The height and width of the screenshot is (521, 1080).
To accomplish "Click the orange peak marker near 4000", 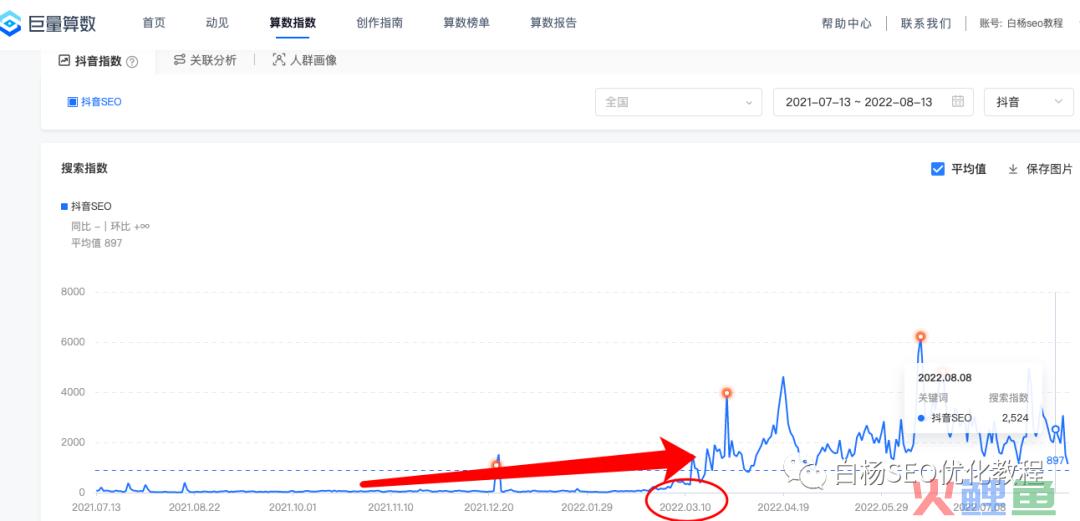I will (727, 393).
